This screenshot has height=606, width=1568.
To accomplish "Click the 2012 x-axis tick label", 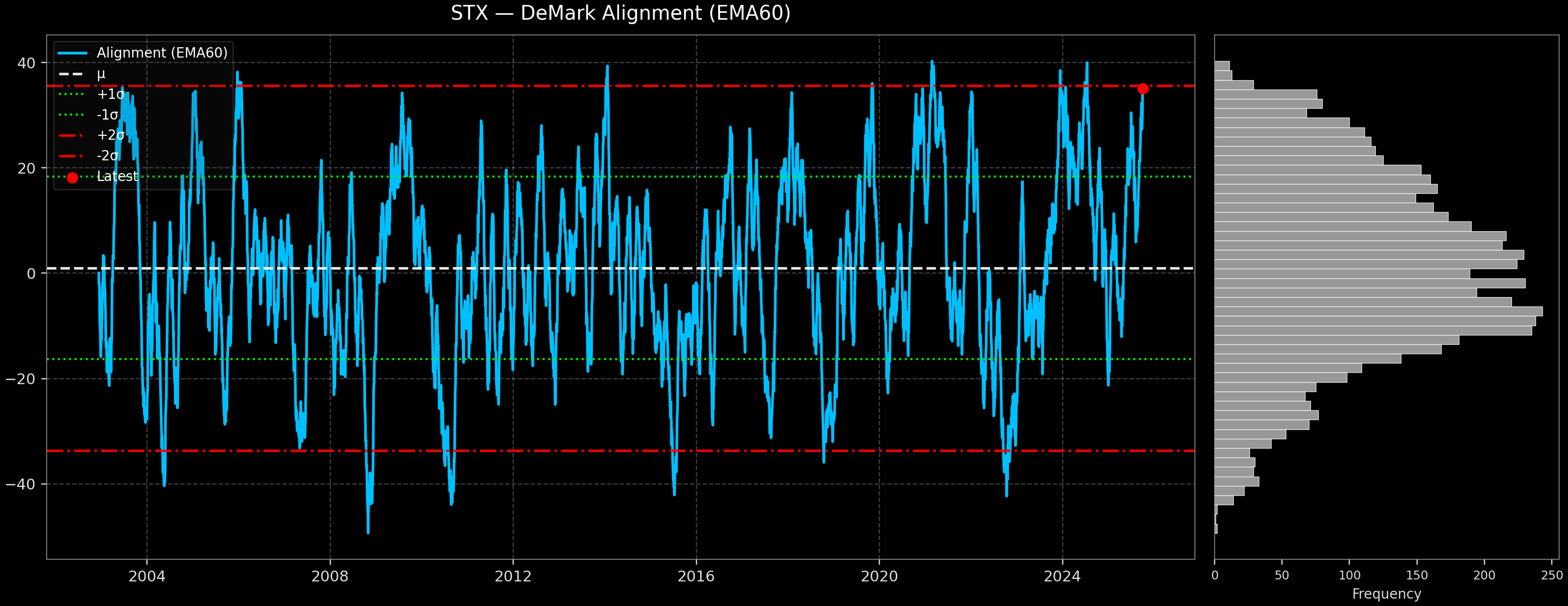I will (513, 576).
